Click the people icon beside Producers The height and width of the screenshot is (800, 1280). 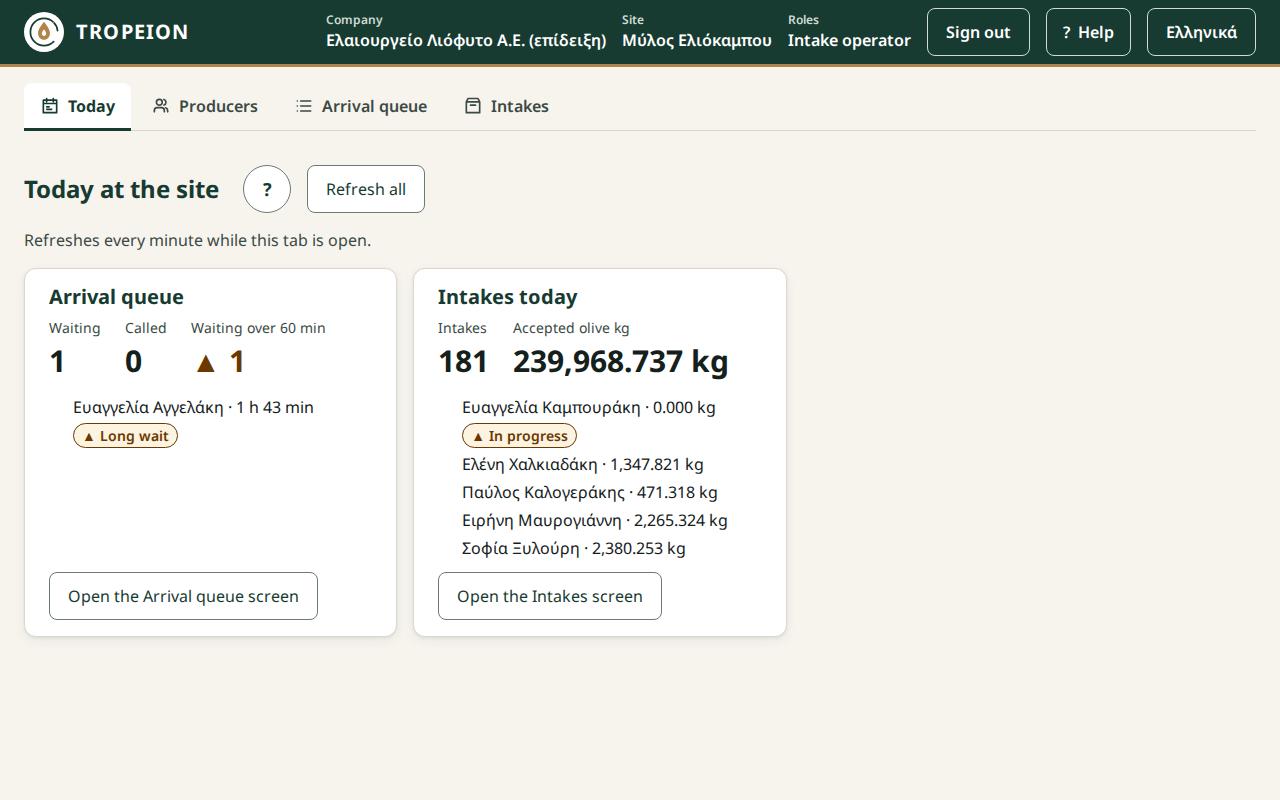(x=161, y=106)
